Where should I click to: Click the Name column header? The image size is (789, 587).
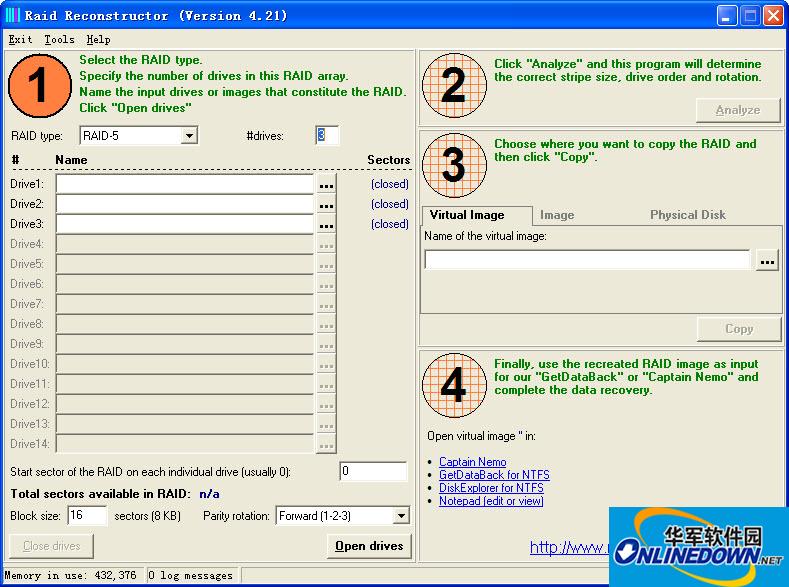pyautogui.click(x=71, y=160)
